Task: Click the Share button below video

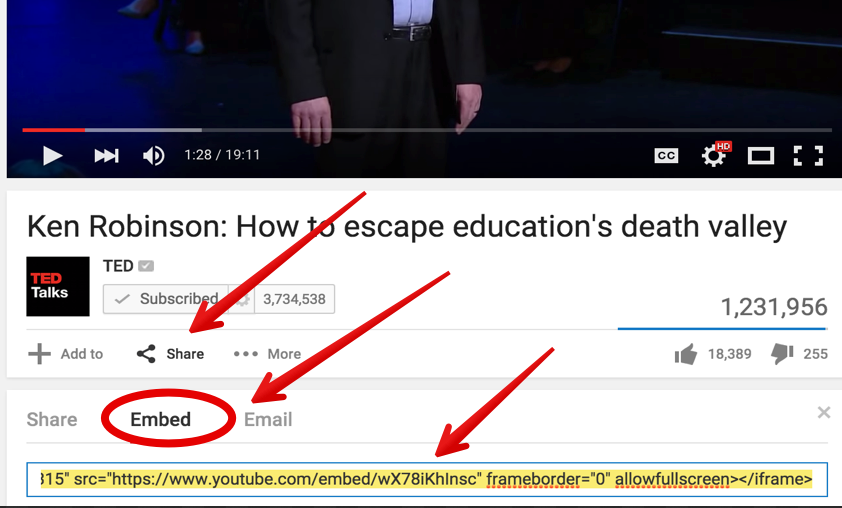Action: click(170, 354)
